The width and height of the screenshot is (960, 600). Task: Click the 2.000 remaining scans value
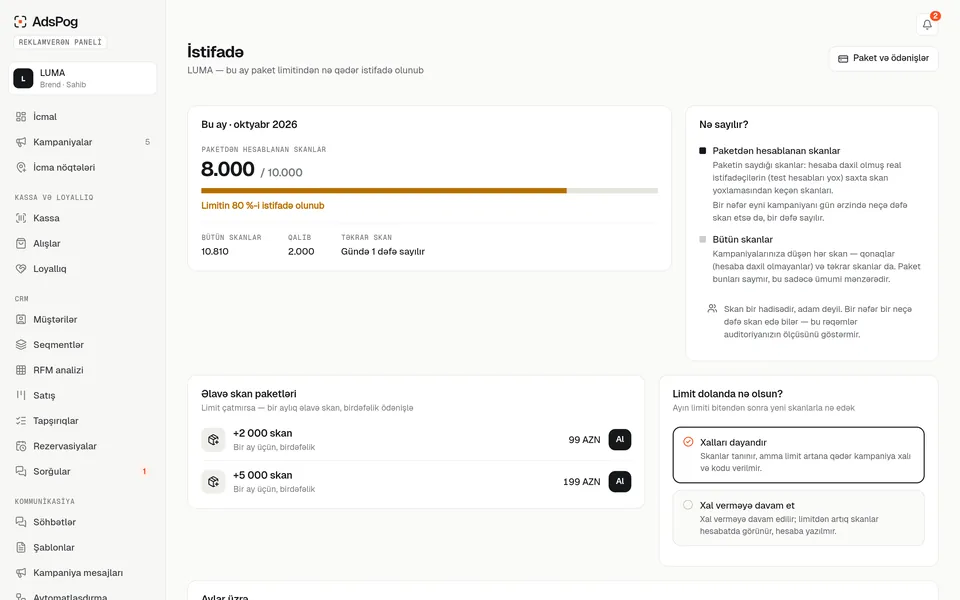(301, 252)
